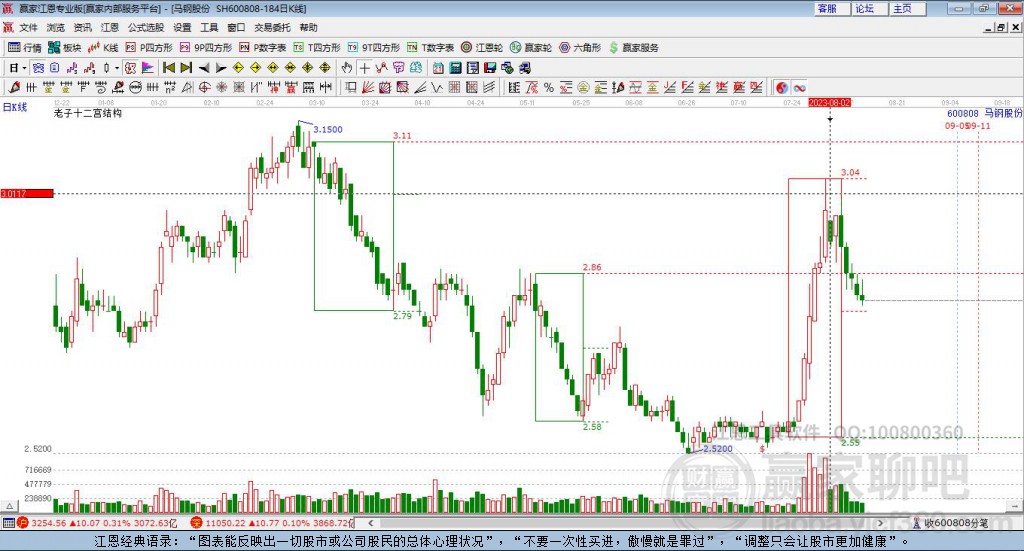Open the 9P四方形 tool
Image resolution: width=1024 pixels, height=551 pixels.
click(x=206, y=48)
